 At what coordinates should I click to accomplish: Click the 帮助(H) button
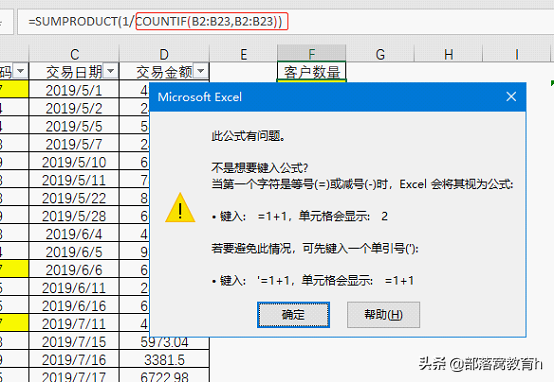click(383, 315)
